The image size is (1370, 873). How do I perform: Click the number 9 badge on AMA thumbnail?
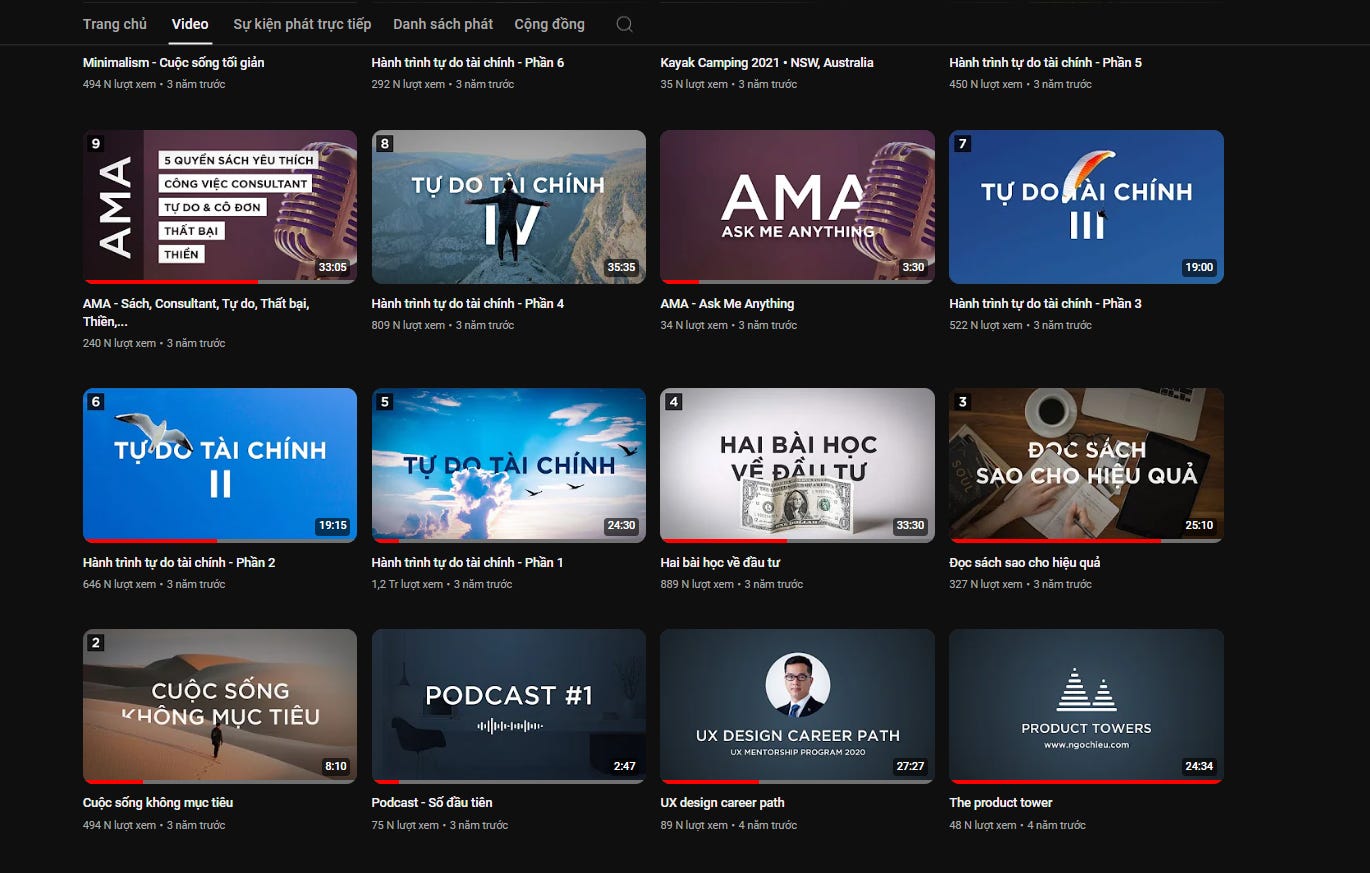(x=96, y=144)
